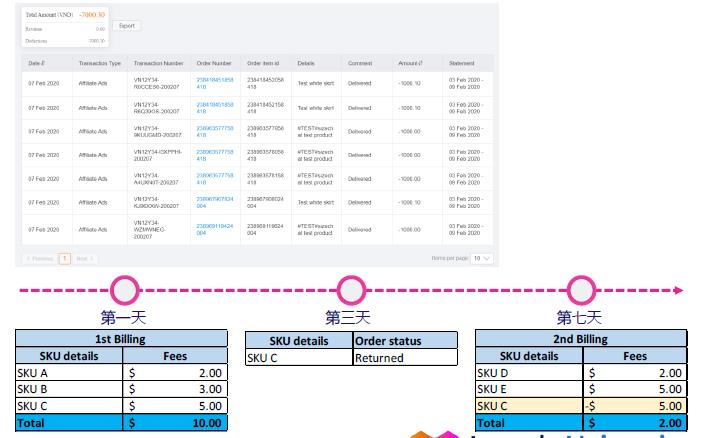Click the Transaction Type column header
Image resolution: width=701 pixels, height=438 pixels.
click(98, 63)
